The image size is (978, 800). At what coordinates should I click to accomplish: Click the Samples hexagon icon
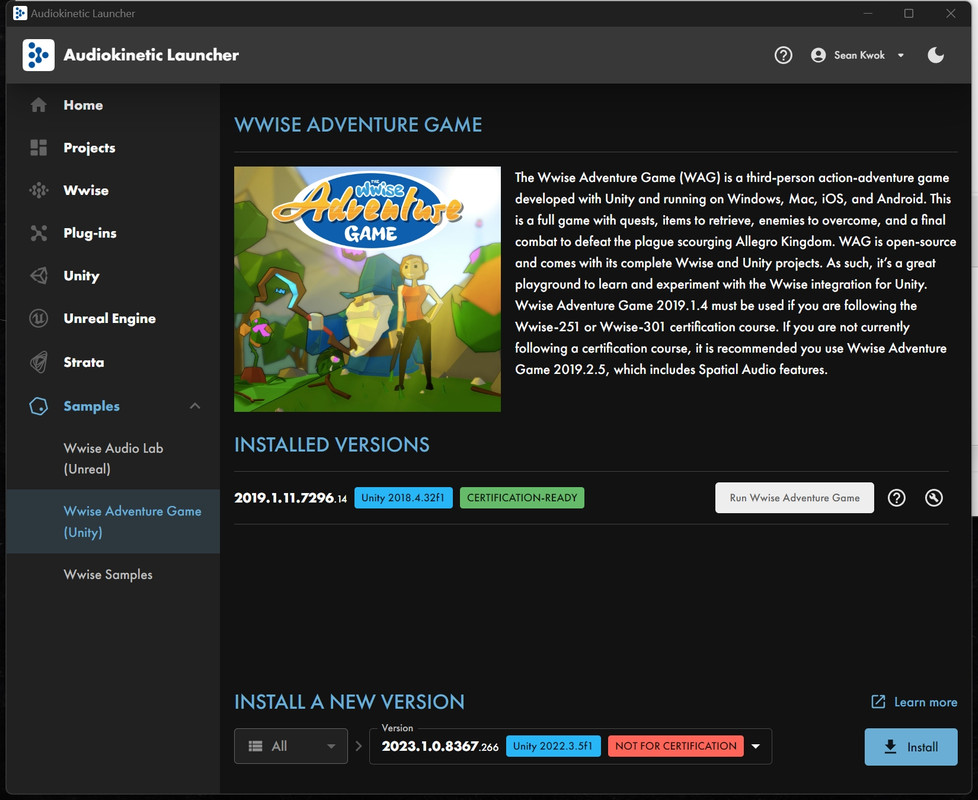39,406
